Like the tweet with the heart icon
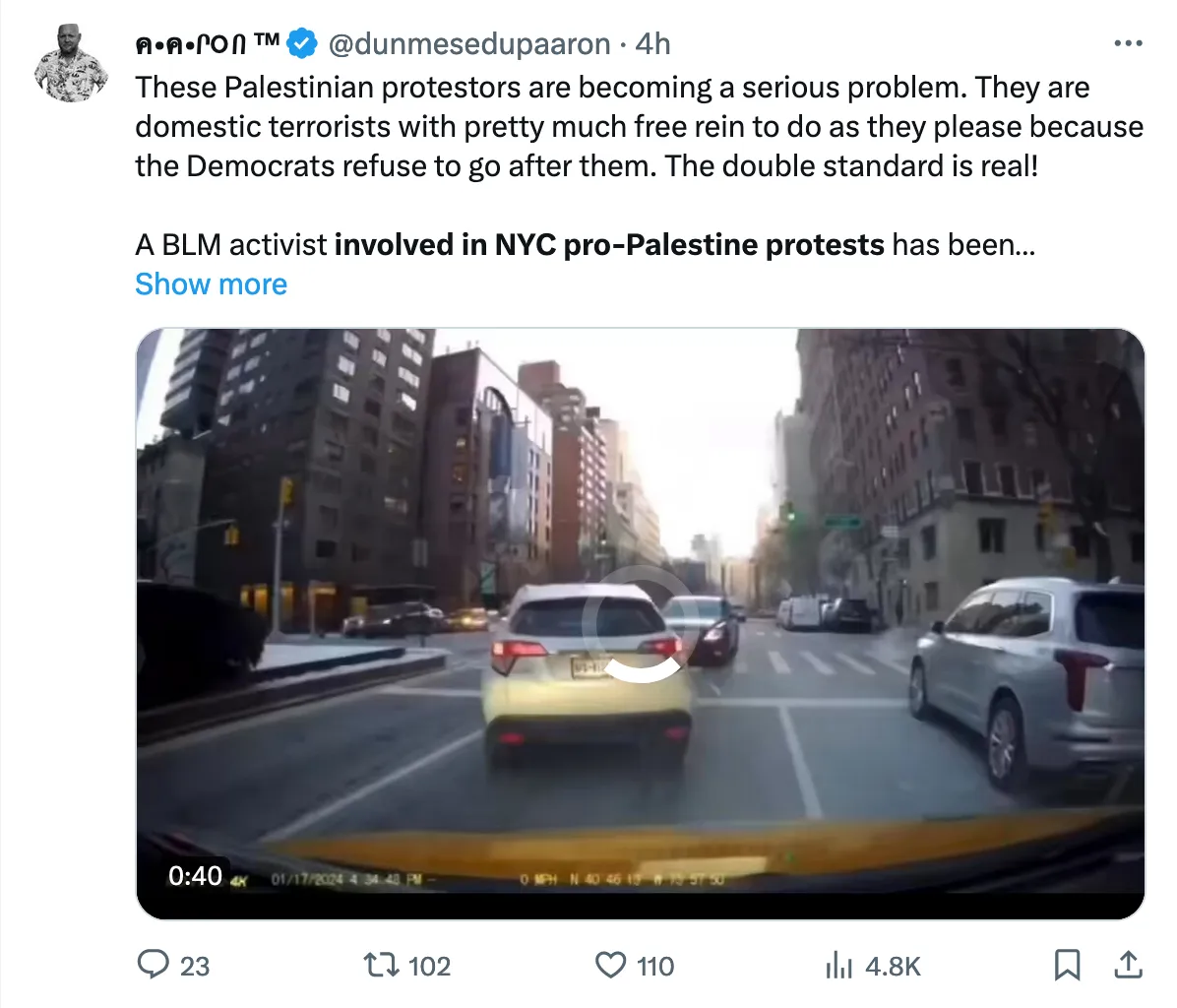This screenshot has height=1008, width=1177. [x=610, y=966]
